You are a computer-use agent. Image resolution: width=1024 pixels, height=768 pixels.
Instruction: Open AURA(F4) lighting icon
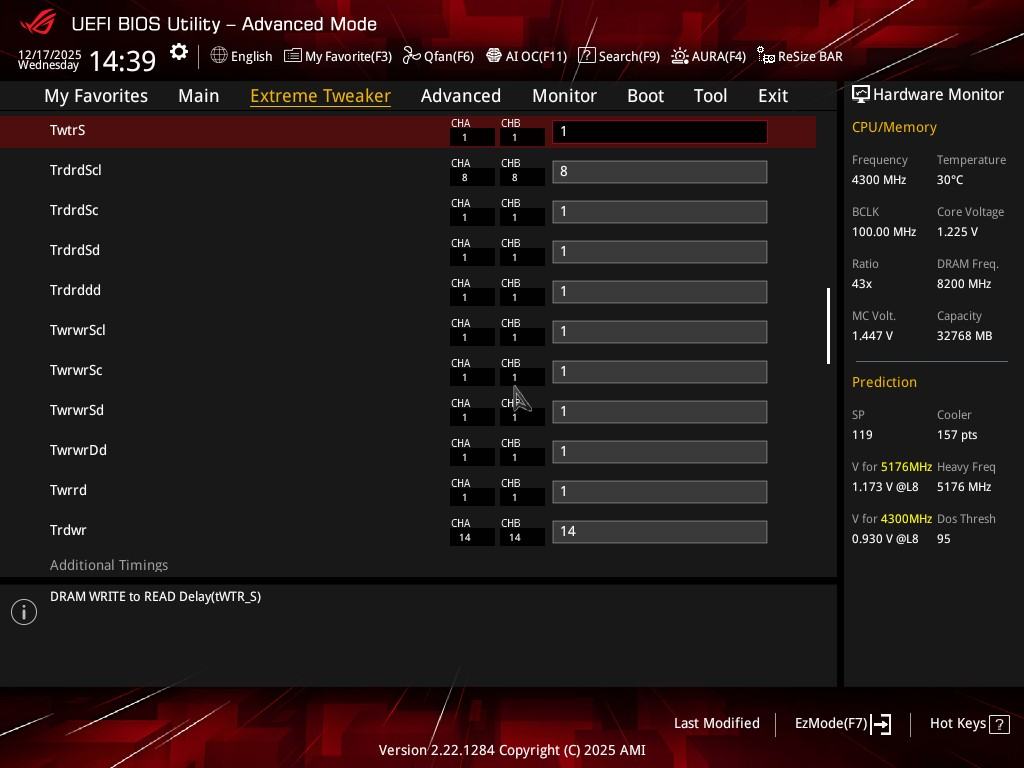pyautogui.click(x=680, y=56)
